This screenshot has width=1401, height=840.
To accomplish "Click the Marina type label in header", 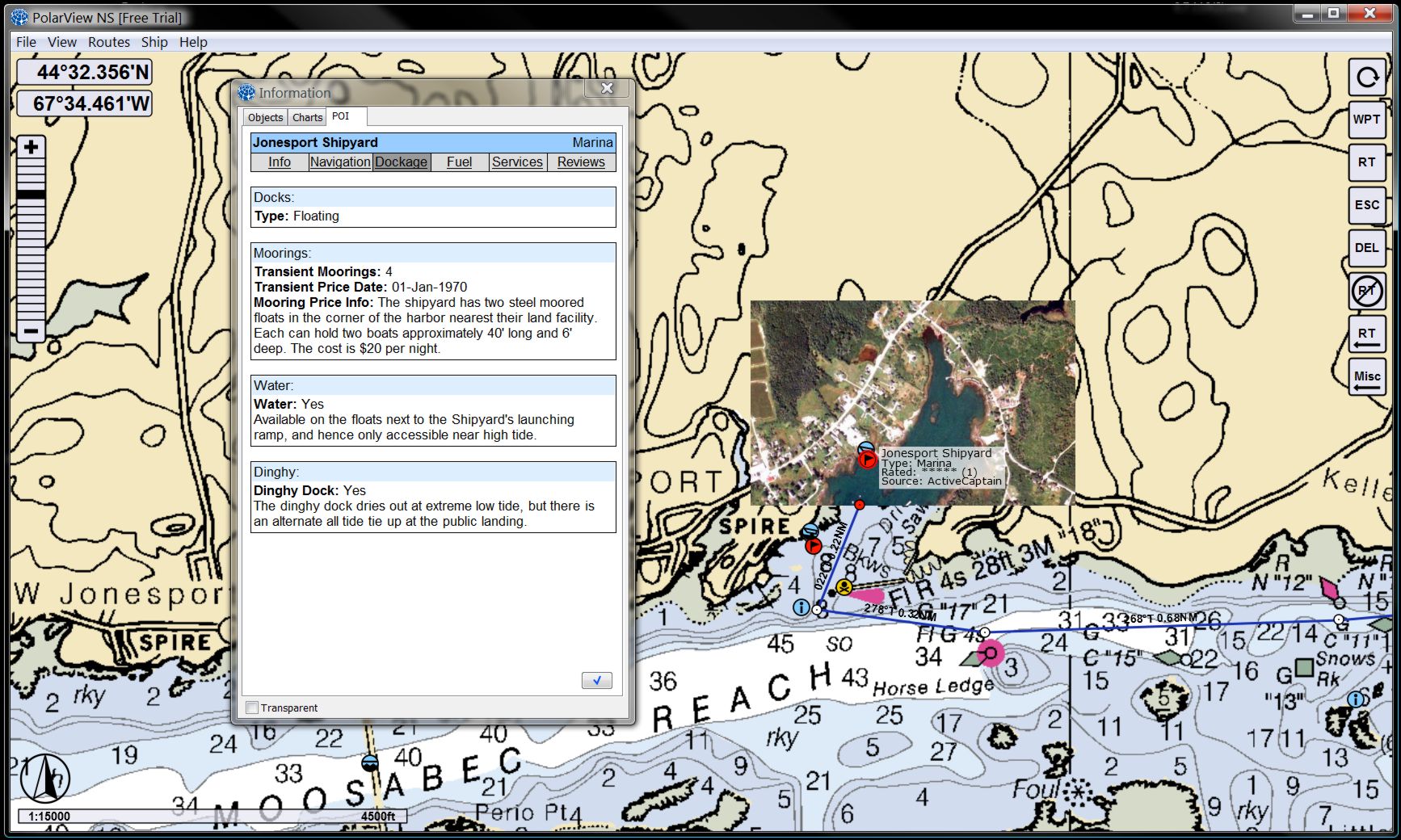I will (x=592, y=142).
